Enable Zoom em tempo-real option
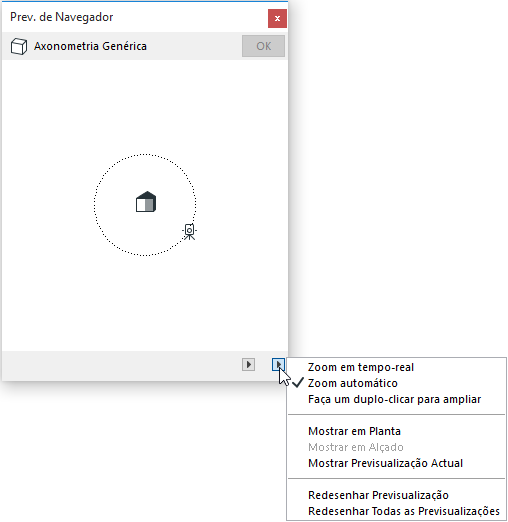Screen dimensions: 508x522 [396, 367]
